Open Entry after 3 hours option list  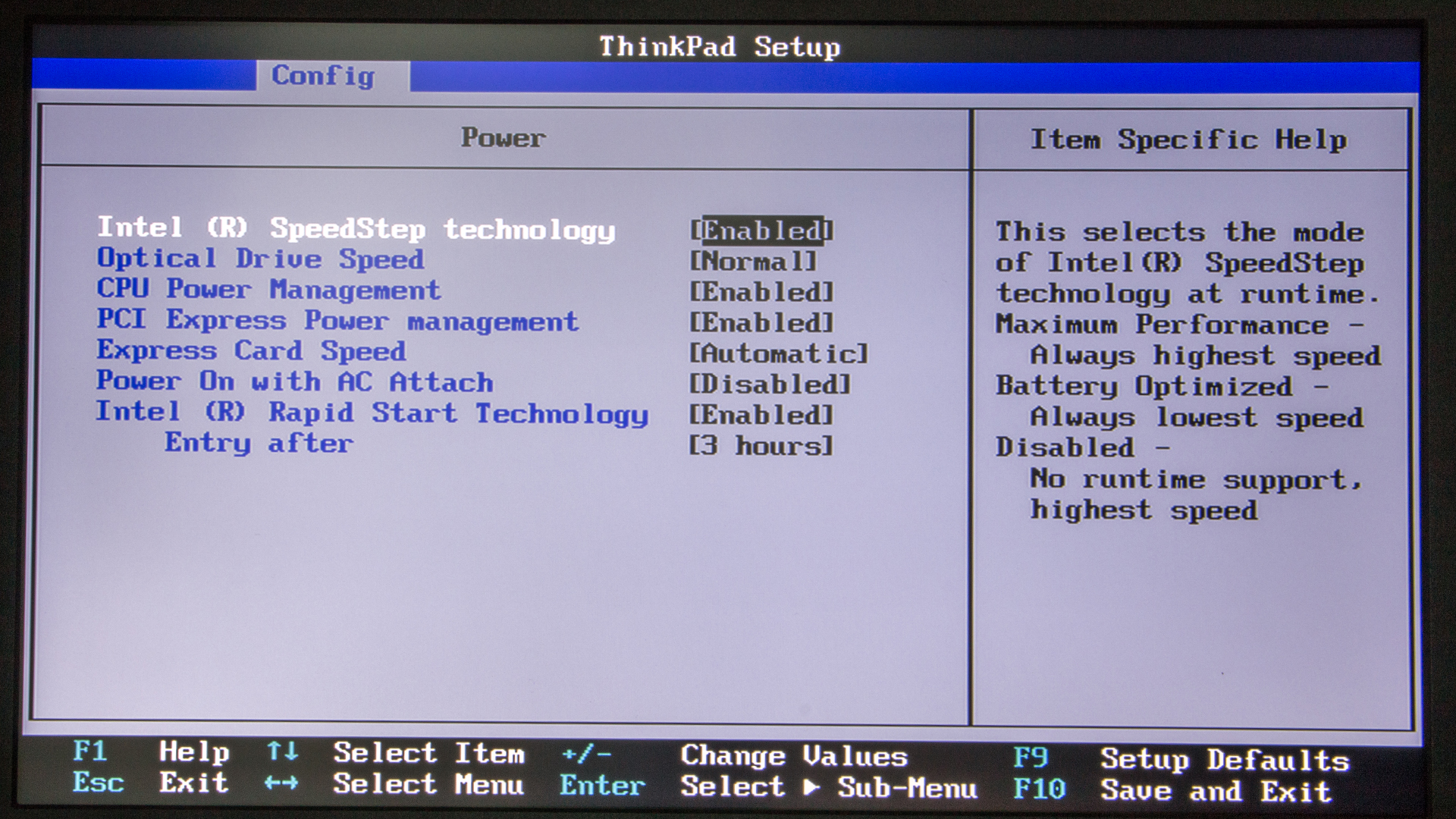click(761, 446)
